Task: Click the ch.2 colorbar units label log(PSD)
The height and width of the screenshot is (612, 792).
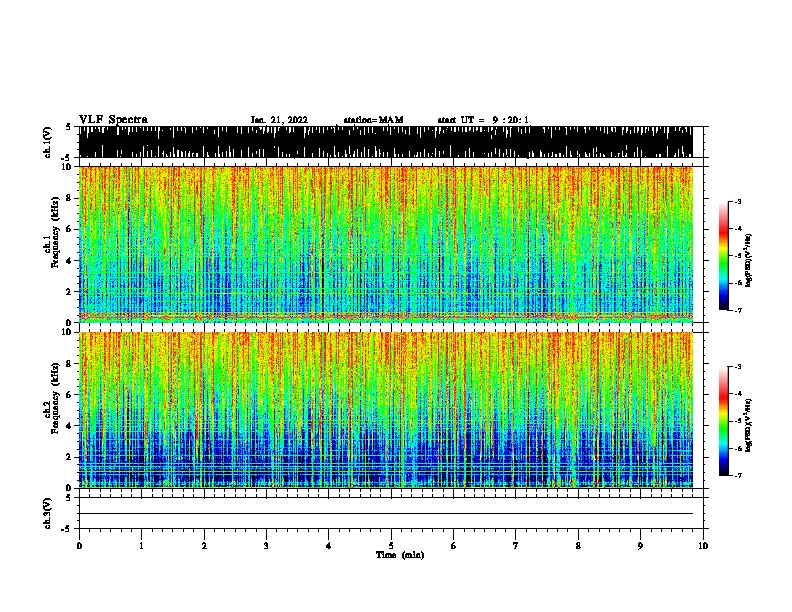Action: point(749,425)
